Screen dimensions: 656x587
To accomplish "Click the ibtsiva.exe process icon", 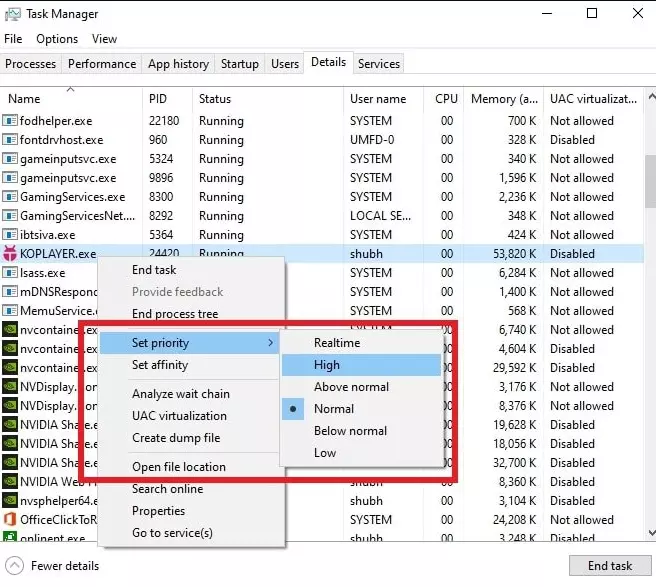I will click(10, 234).
